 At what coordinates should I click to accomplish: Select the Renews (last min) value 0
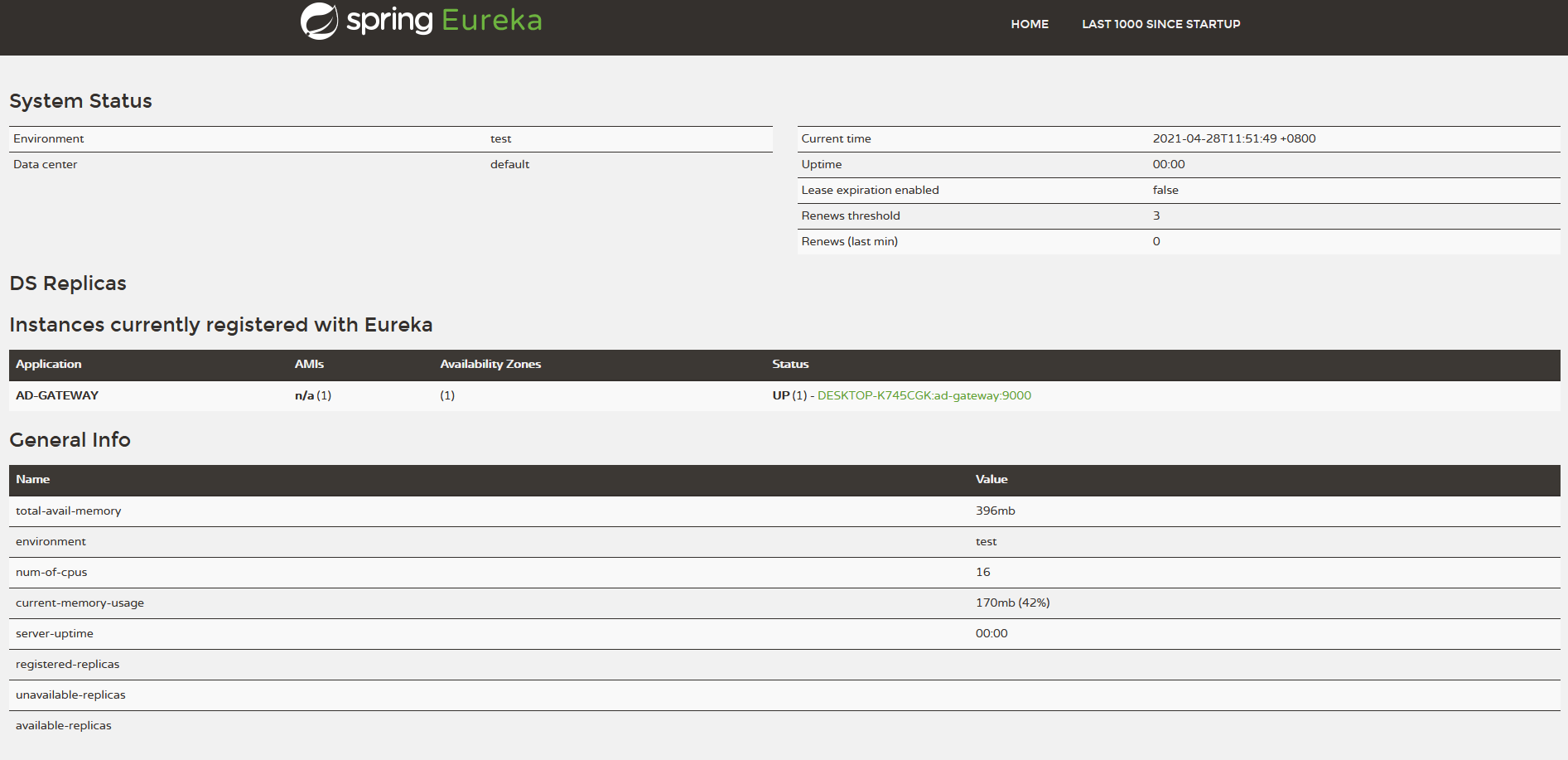[1156, 241]
